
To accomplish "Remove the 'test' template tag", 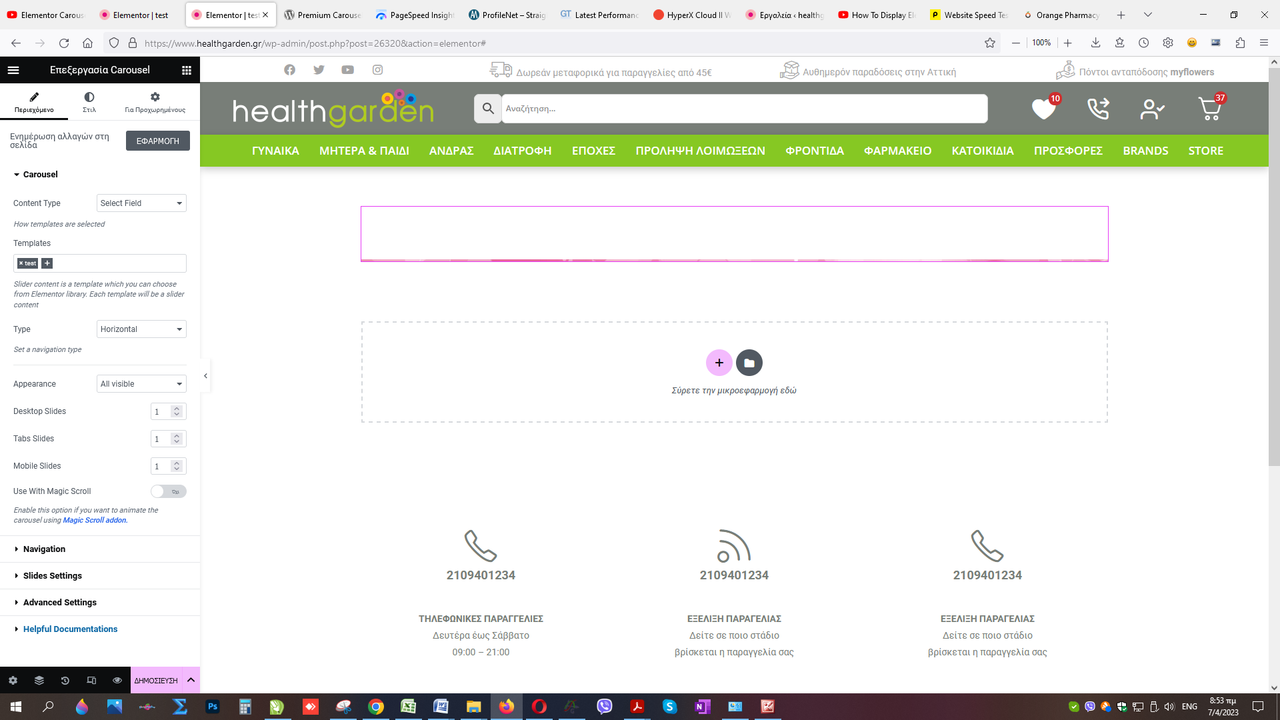I will tap(21, 263).
